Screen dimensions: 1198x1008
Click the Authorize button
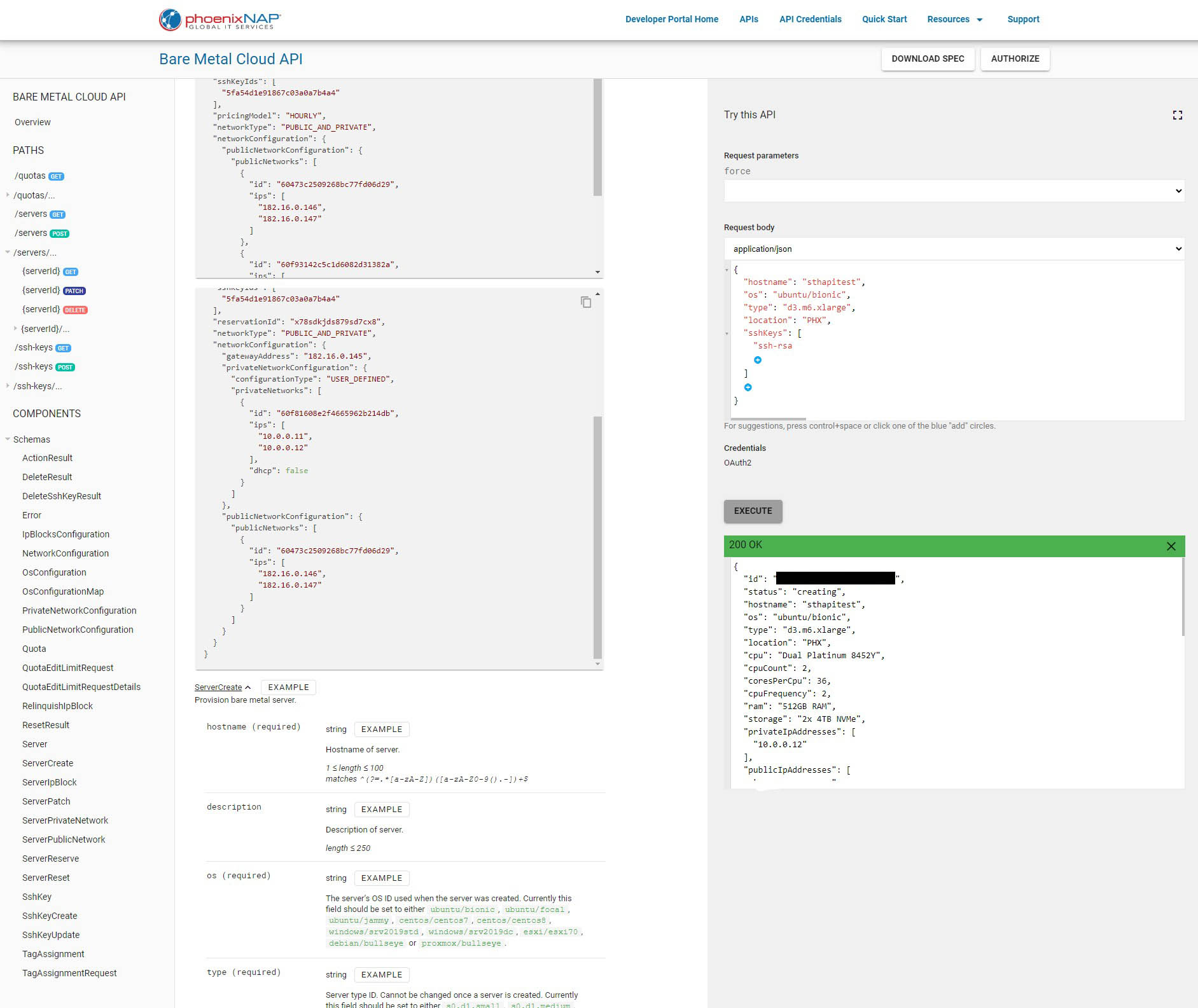point(1015,59)
